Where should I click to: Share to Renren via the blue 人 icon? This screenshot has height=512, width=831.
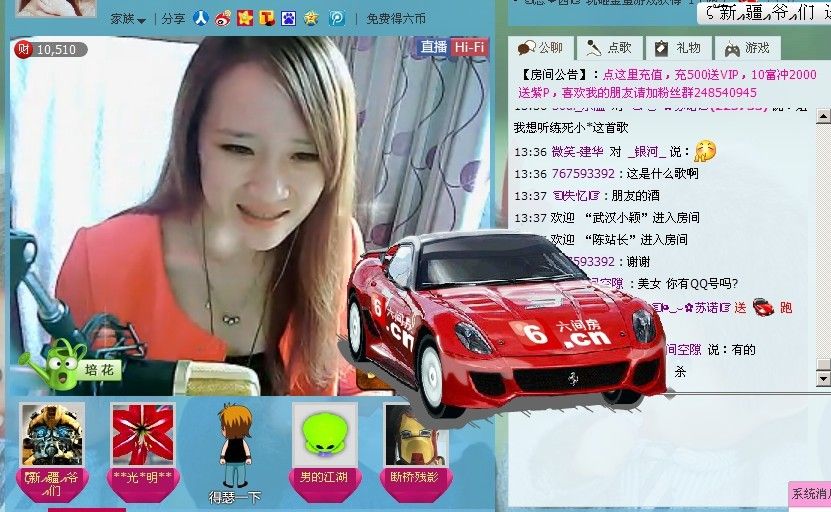[200, 18]
